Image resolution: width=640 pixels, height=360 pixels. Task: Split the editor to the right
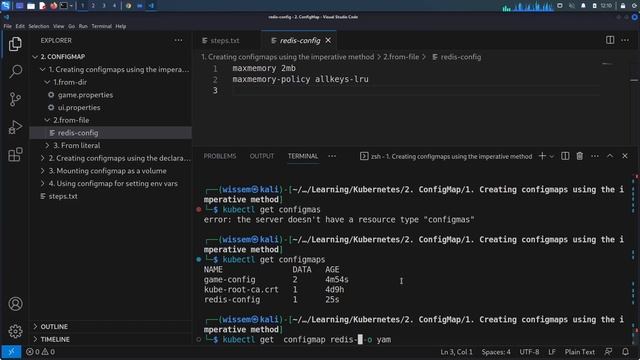click(610, 40)
